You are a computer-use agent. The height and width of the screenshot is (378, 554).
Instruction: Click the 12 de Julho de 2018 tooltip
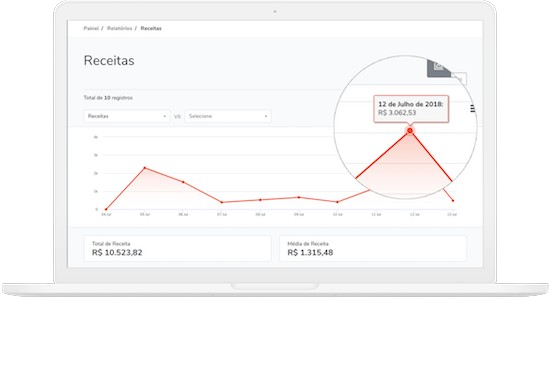point(411,109)
